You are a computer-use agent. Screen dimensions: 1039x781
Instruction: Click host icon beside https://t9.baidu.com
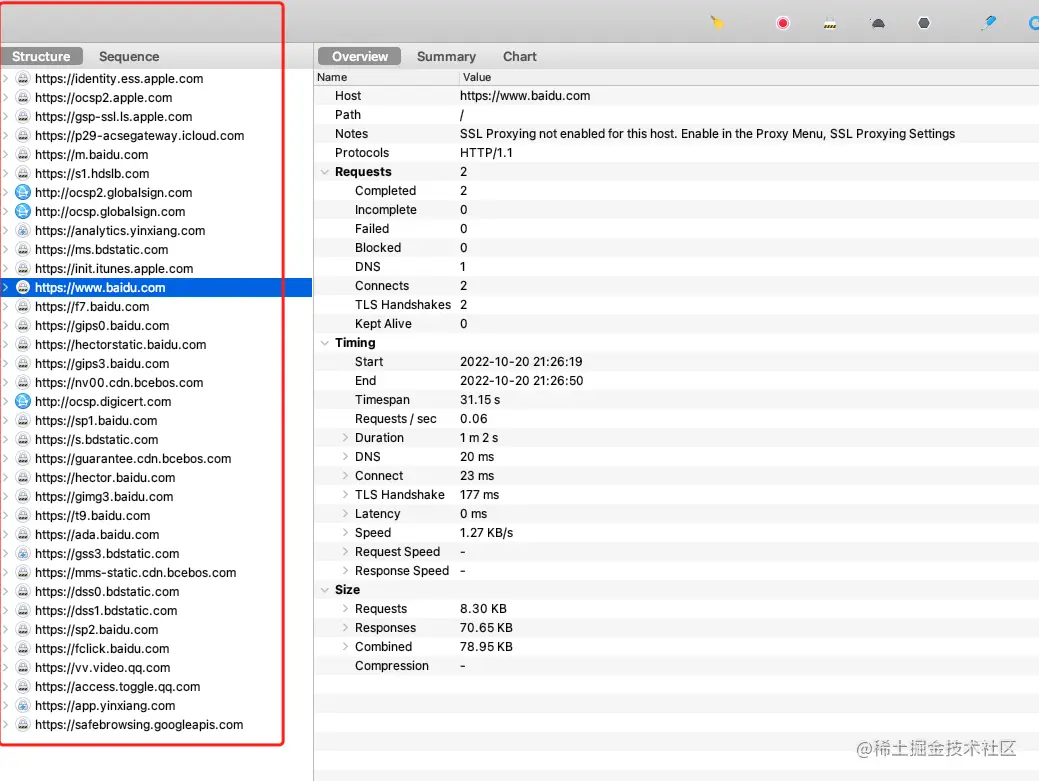[x=23, y=515]
